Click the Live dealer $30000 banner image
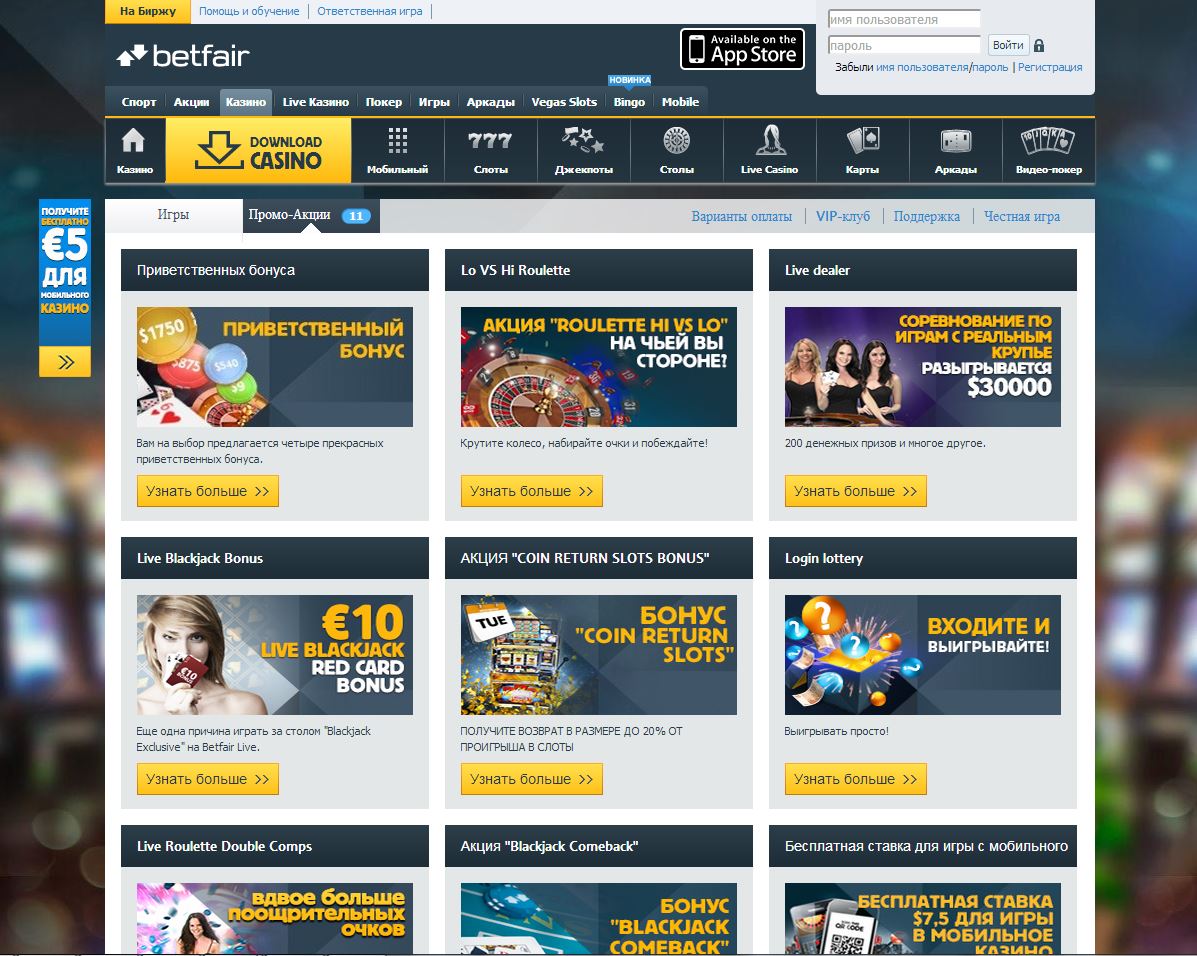Image resolution: width=1197 pixels, height=956 pixels. click(x=922, y=367)
